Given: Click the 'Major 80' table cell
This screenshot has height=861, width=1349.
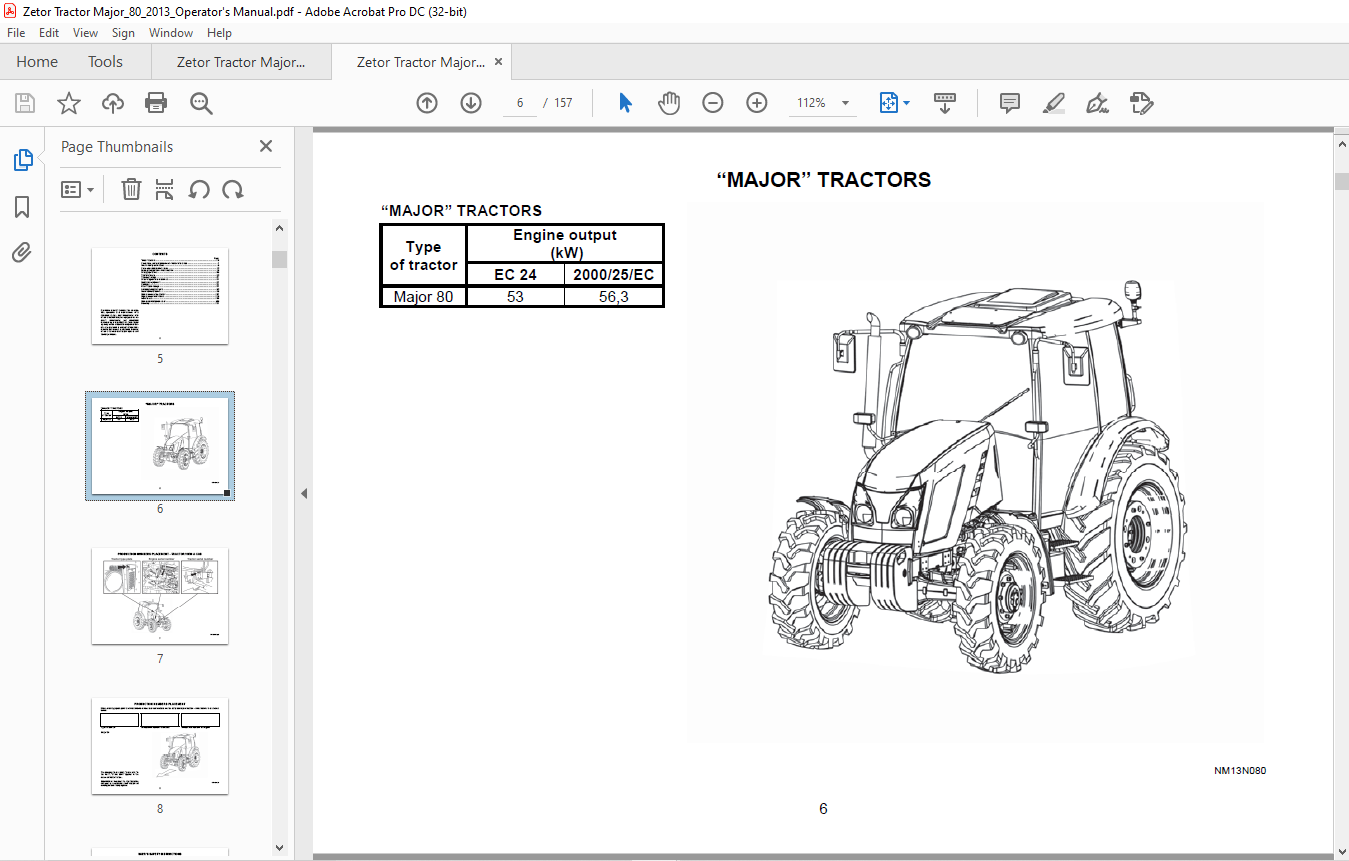Looking at the screenshot, I should point(423,297).
